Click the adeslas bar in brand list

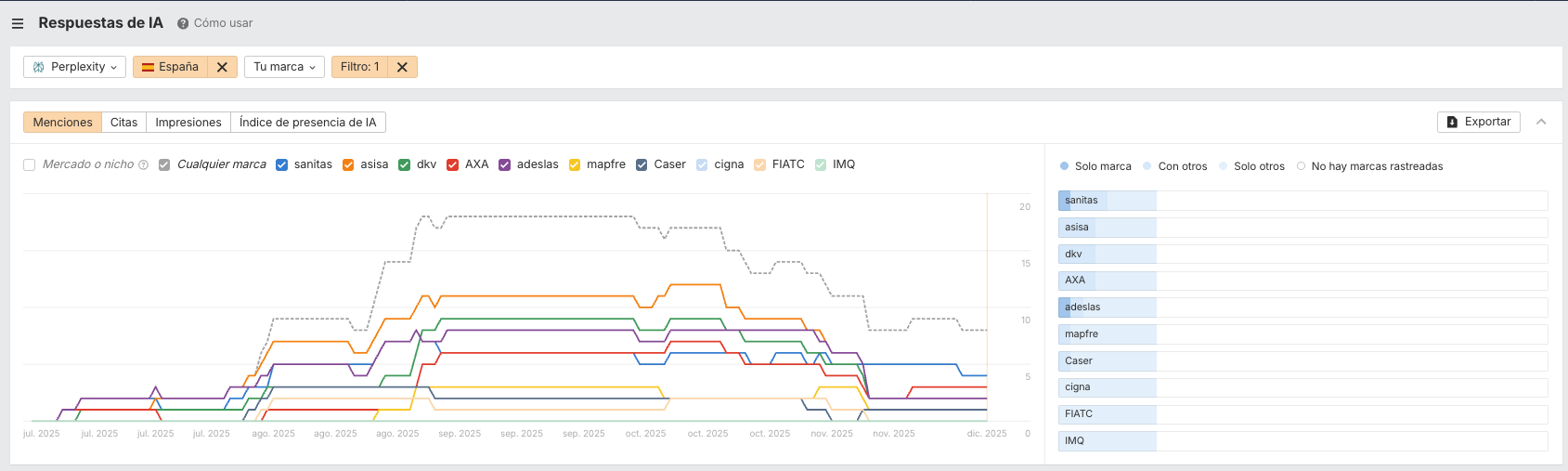tap(1107, 307)
